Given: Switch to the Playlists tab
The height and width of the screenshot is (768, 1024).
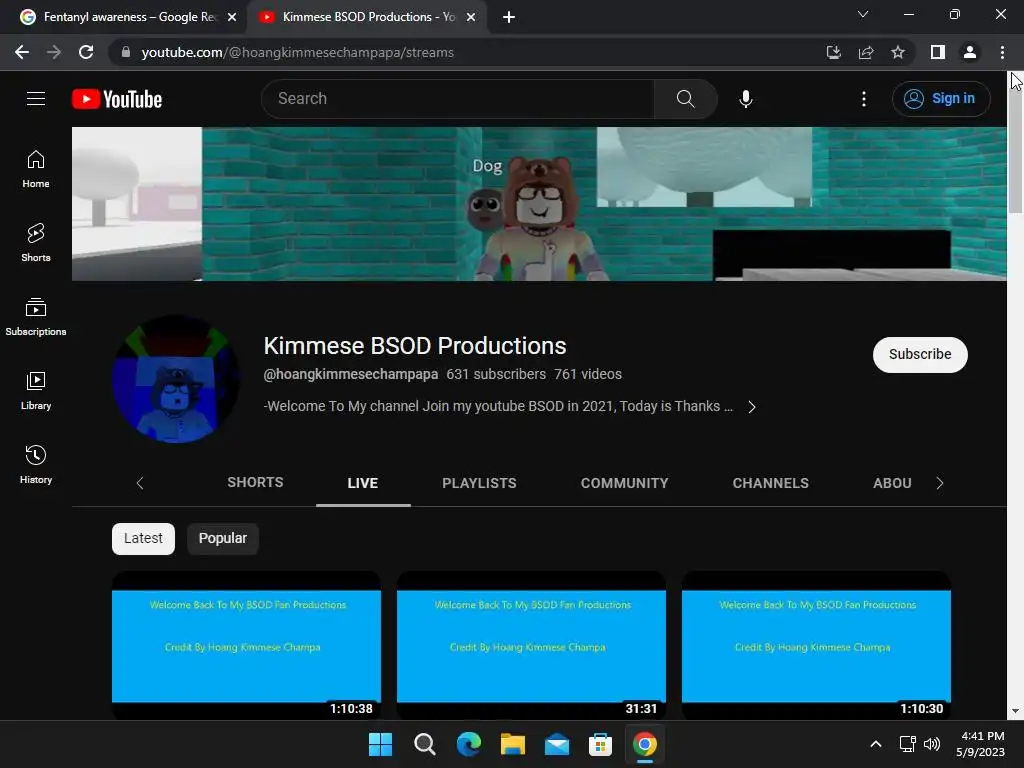Looking at the screenshot, I should [479, 483].
